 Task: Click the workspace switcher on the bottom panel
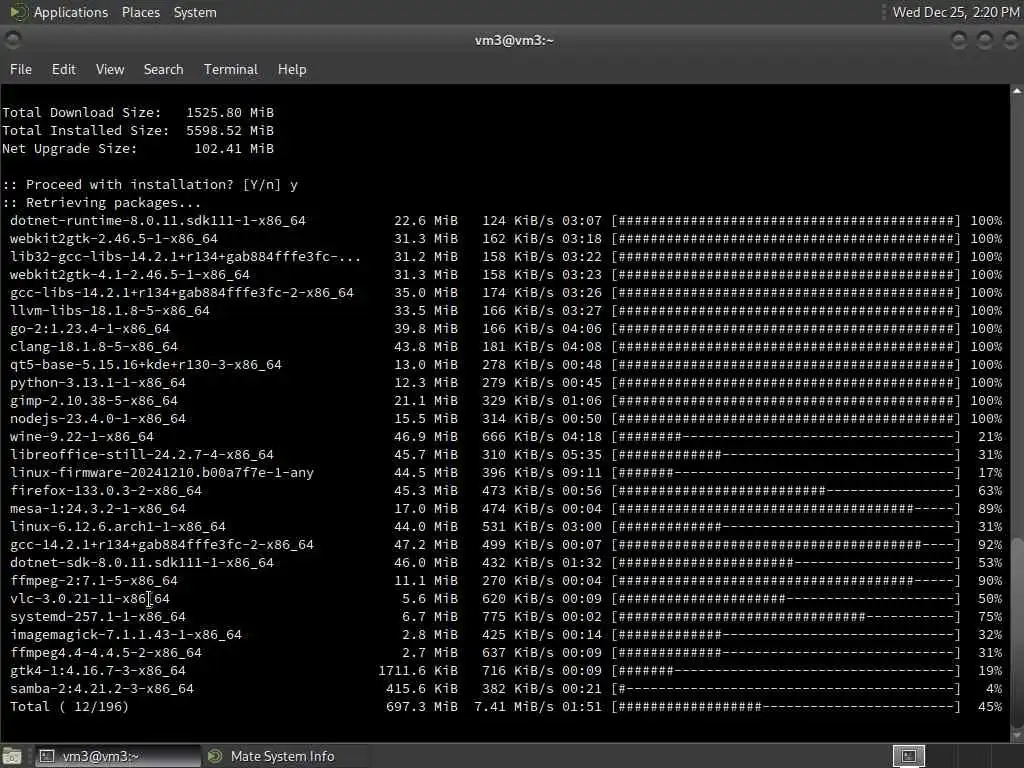(908, 756)
